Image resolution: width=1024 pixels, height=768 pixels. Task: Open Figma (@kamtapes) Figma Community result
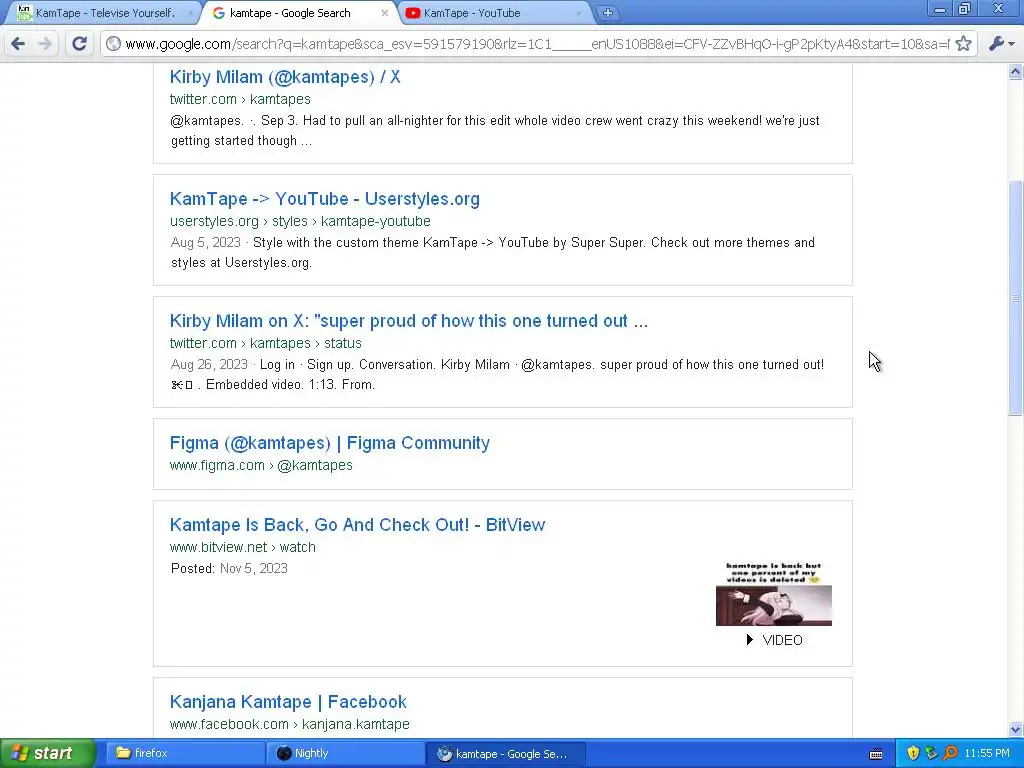pos(330,443)
